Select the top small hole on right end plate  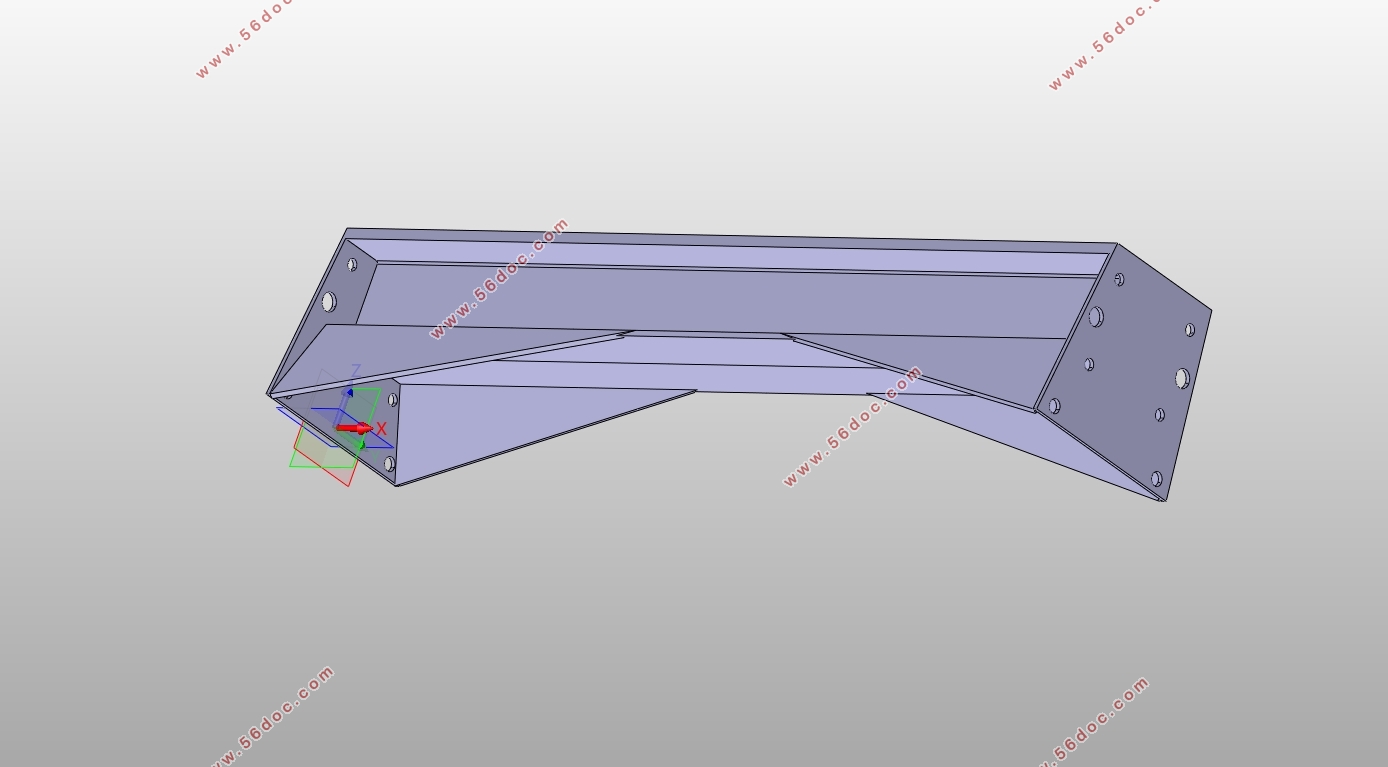[1119, 280]
